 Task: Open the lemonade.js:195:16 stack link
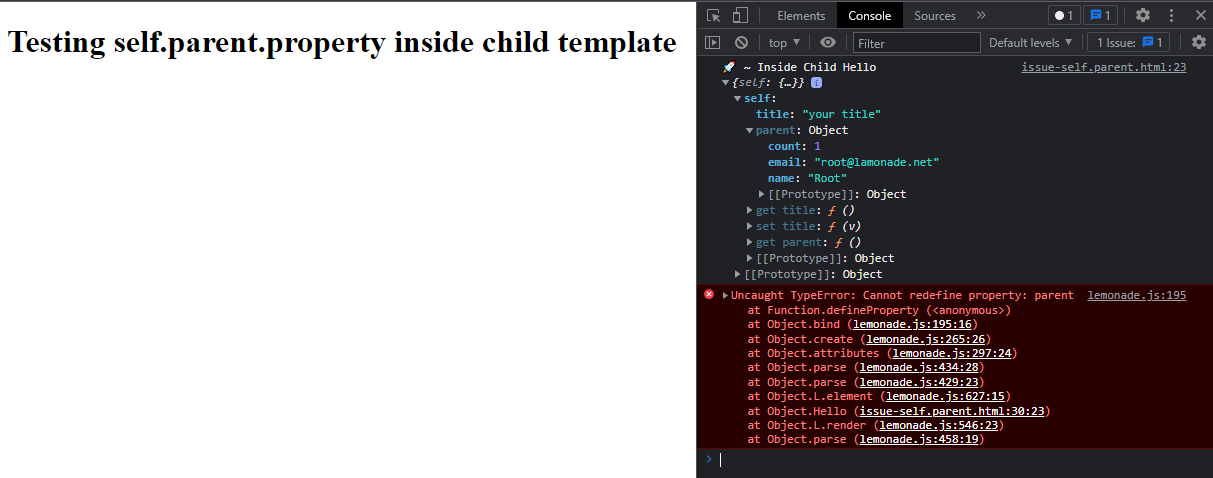[912, 324]
